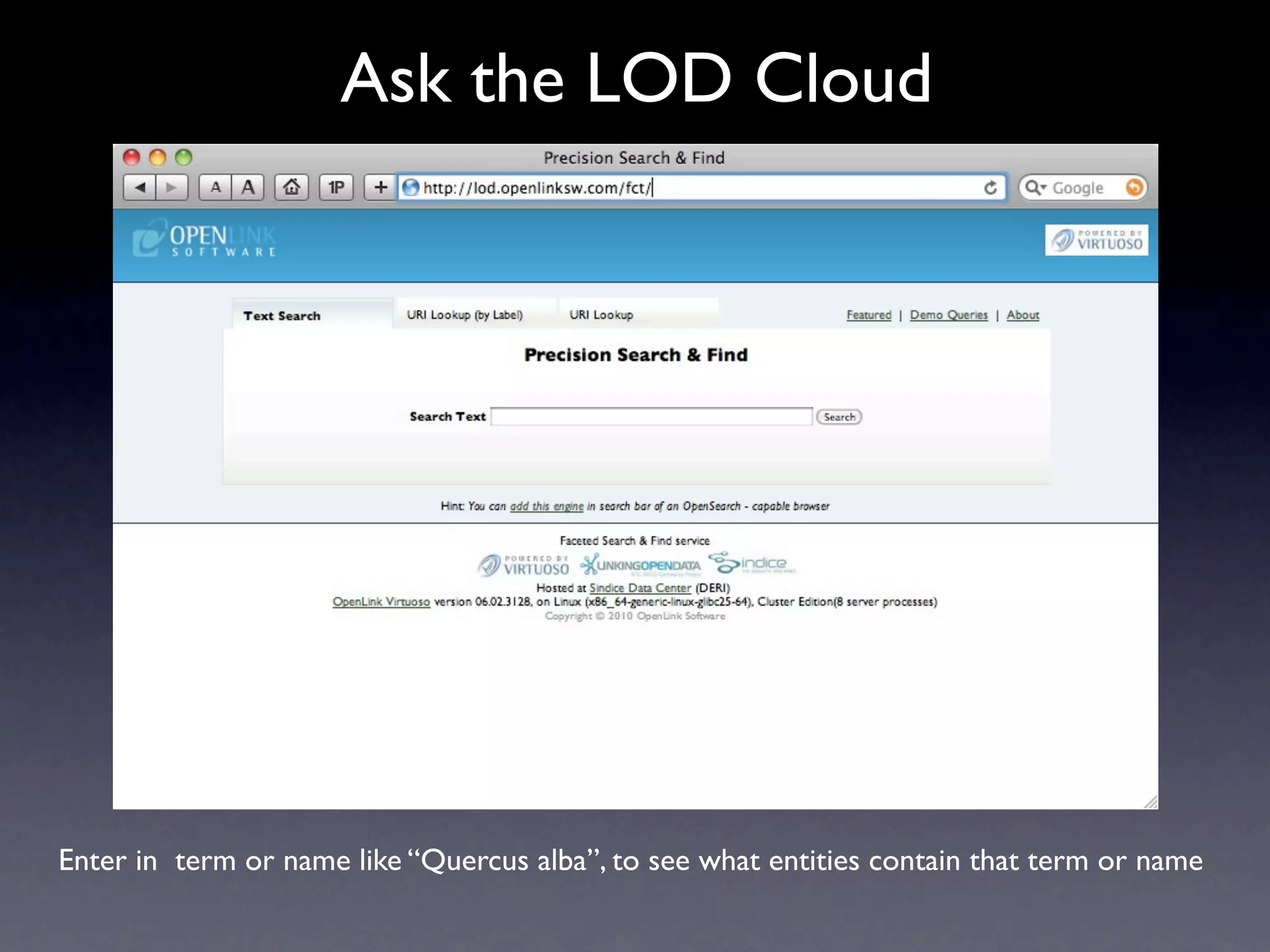The width and height of the screenshot is (1270, 952).
Task: Add bookmark with the plus button
Action: coord(380,187)
